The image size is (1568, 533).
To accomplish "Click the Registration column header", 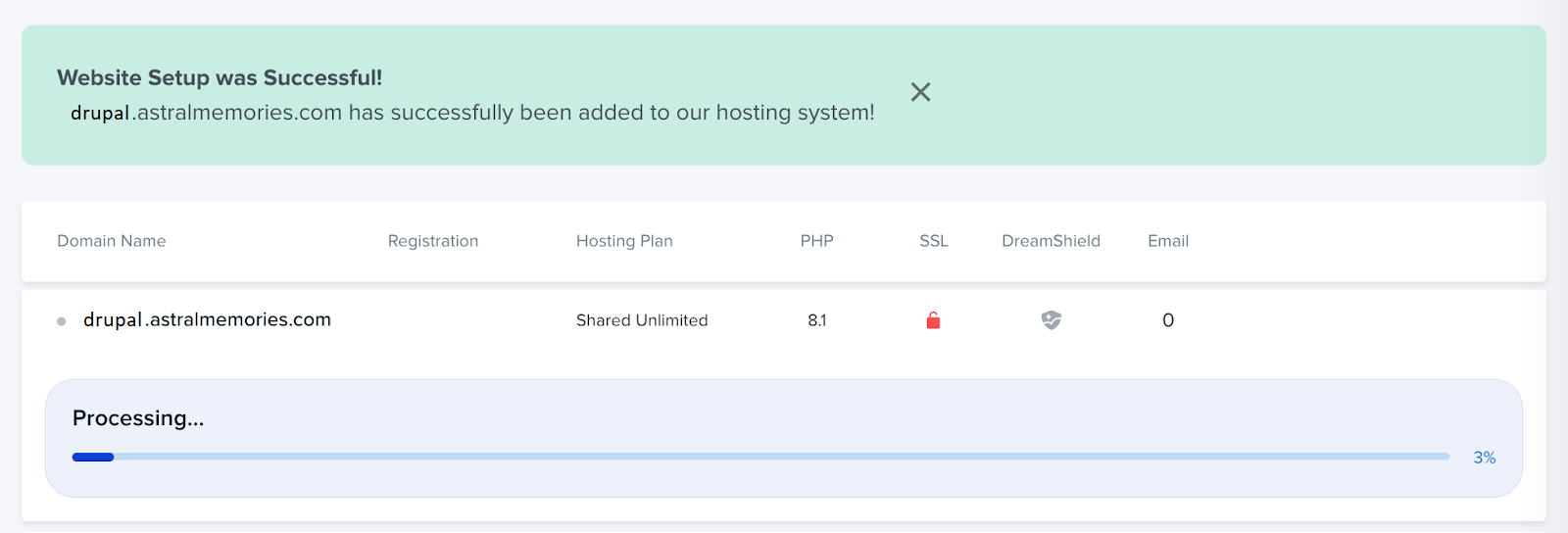I will [x=432, y=241].
